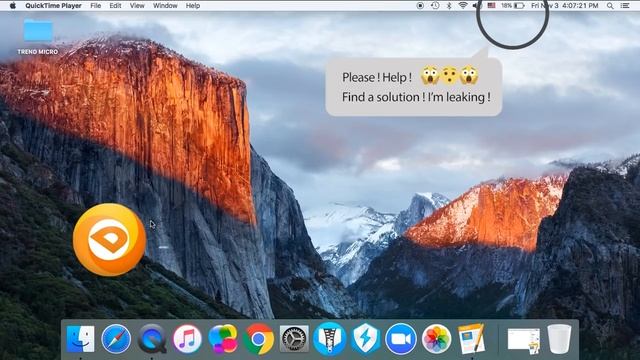Open Finder from the Dock
The width and height of the screenshot is (640, 360).
coord(80,339)
